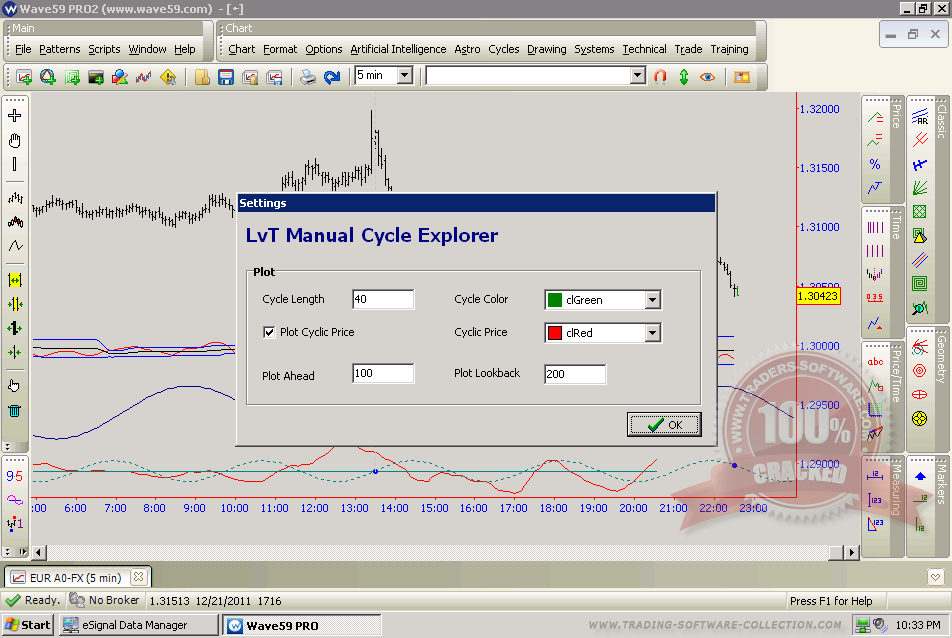This screenshot has width=952, height=638.
Task: Expand the 5 min timeframe dropdown
Action: pyautogui.click(x=404, y=75)
